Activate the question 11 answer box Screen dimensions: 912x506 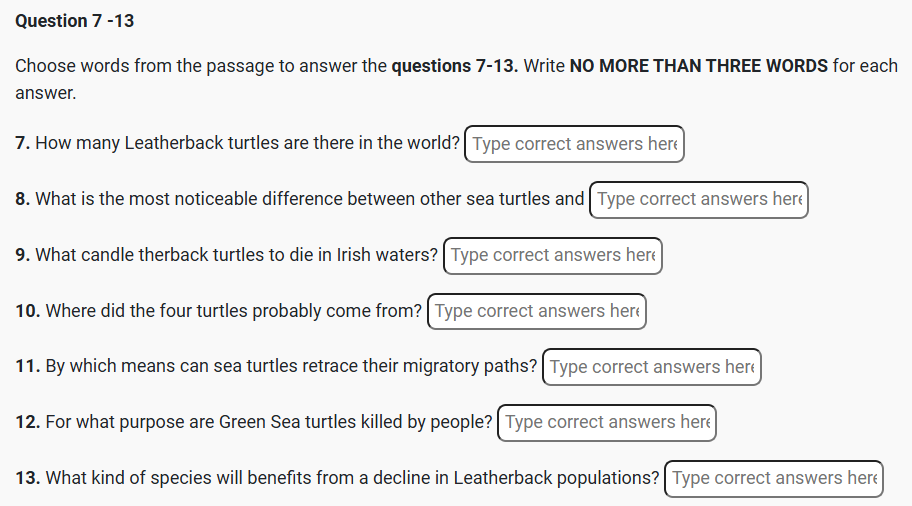point(651,367)
